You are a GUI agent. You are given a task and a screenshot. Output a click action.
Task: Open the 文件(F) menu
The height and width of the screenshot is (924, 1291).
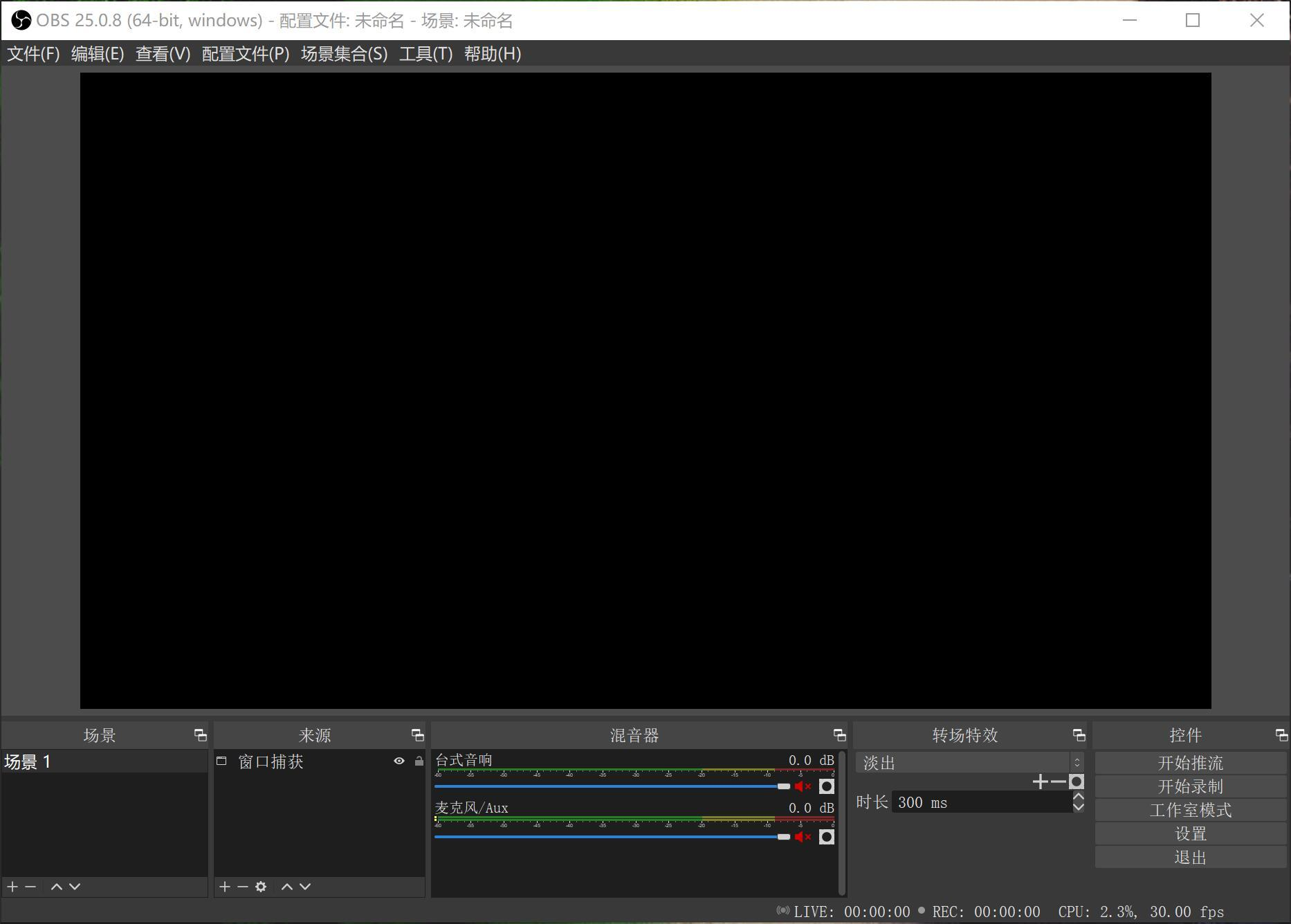coord(33,54)
